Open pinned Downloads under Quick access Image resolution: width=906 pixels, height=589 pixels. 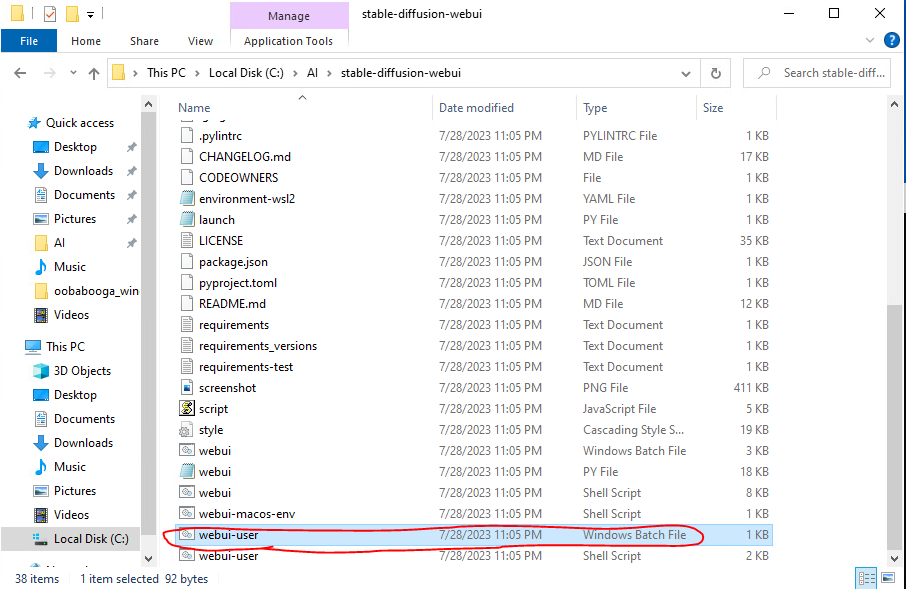83,171
